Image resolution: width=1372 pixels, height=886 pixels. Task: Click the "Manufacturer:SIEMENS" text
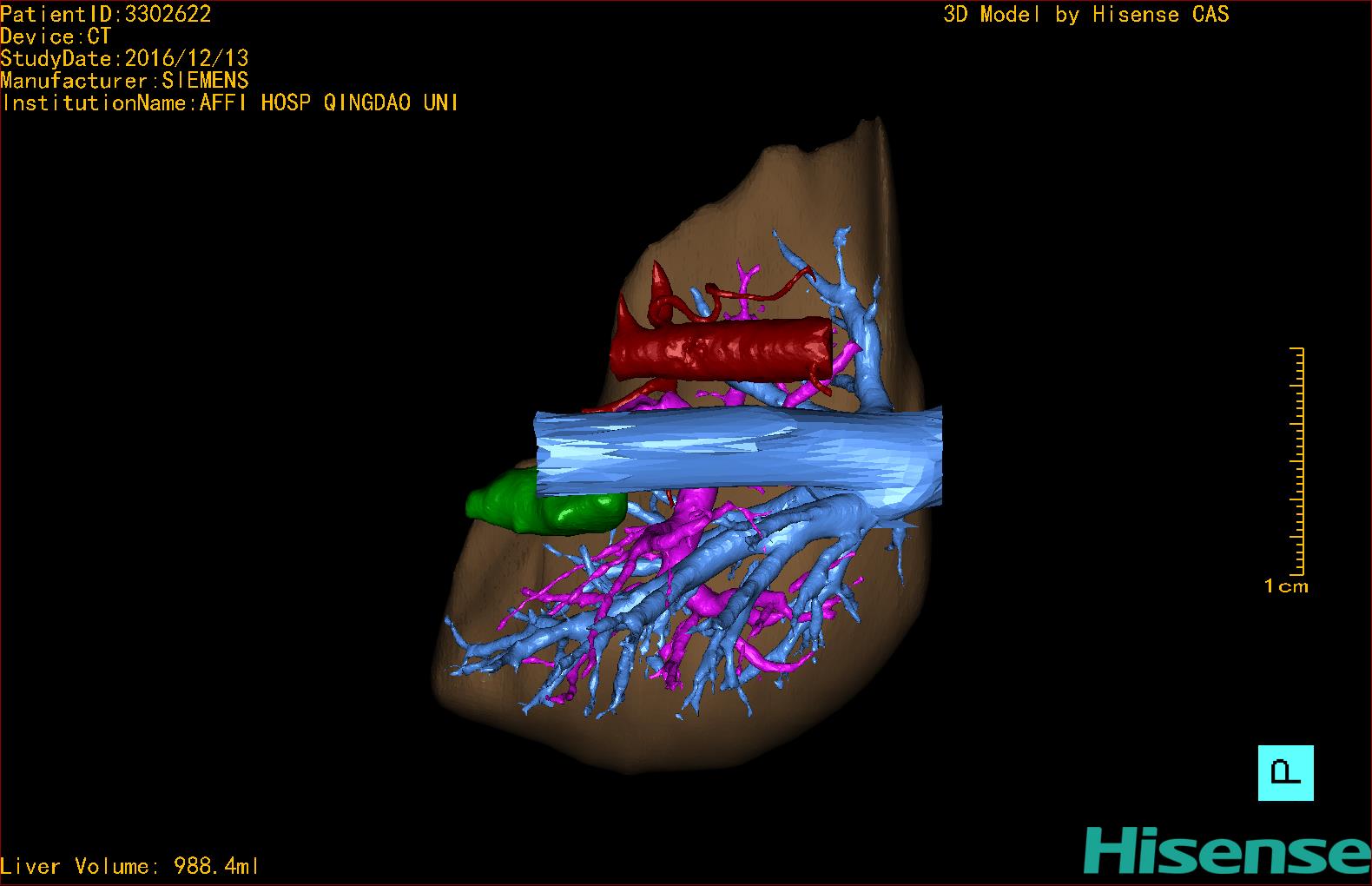pyautogui.click(x=125, y=81)
